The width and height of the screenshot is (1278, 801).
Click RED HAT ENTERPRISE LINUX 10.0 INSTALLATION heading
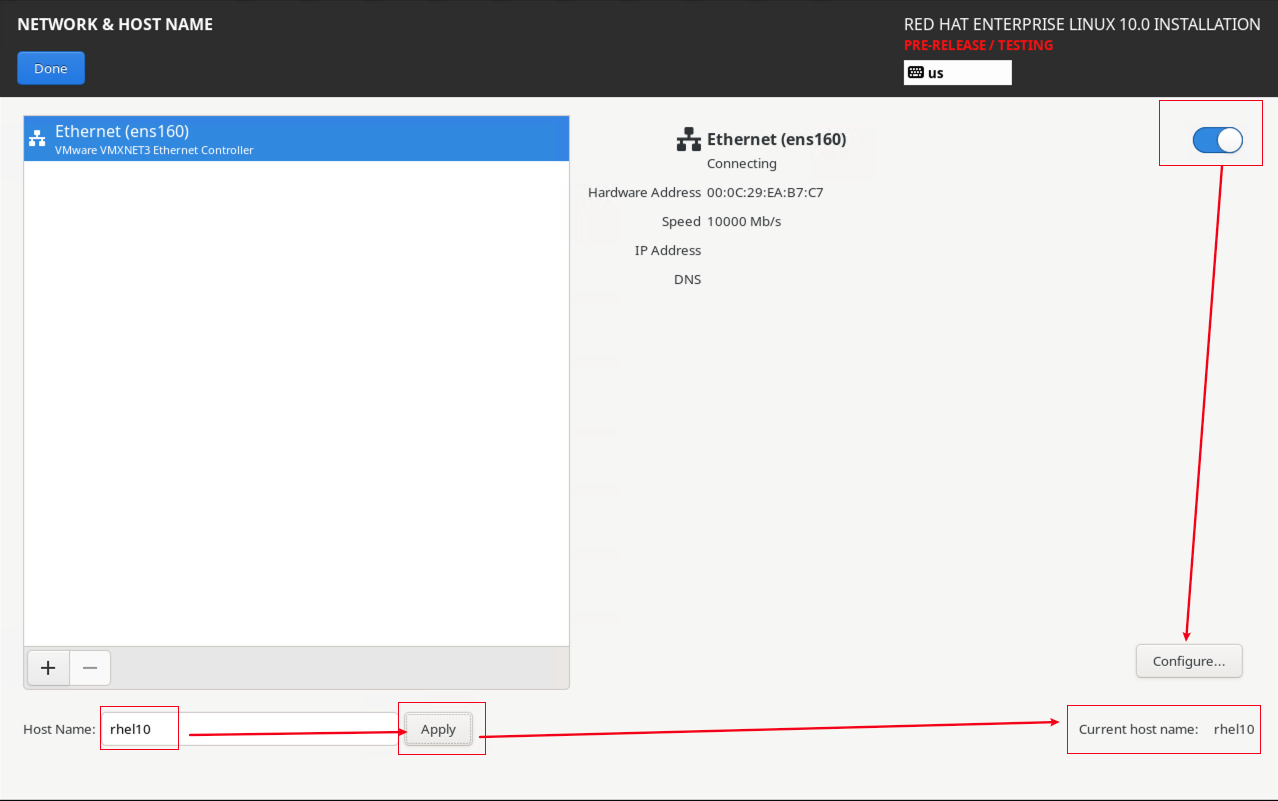pyautogui.click(x=1082, y=24)
